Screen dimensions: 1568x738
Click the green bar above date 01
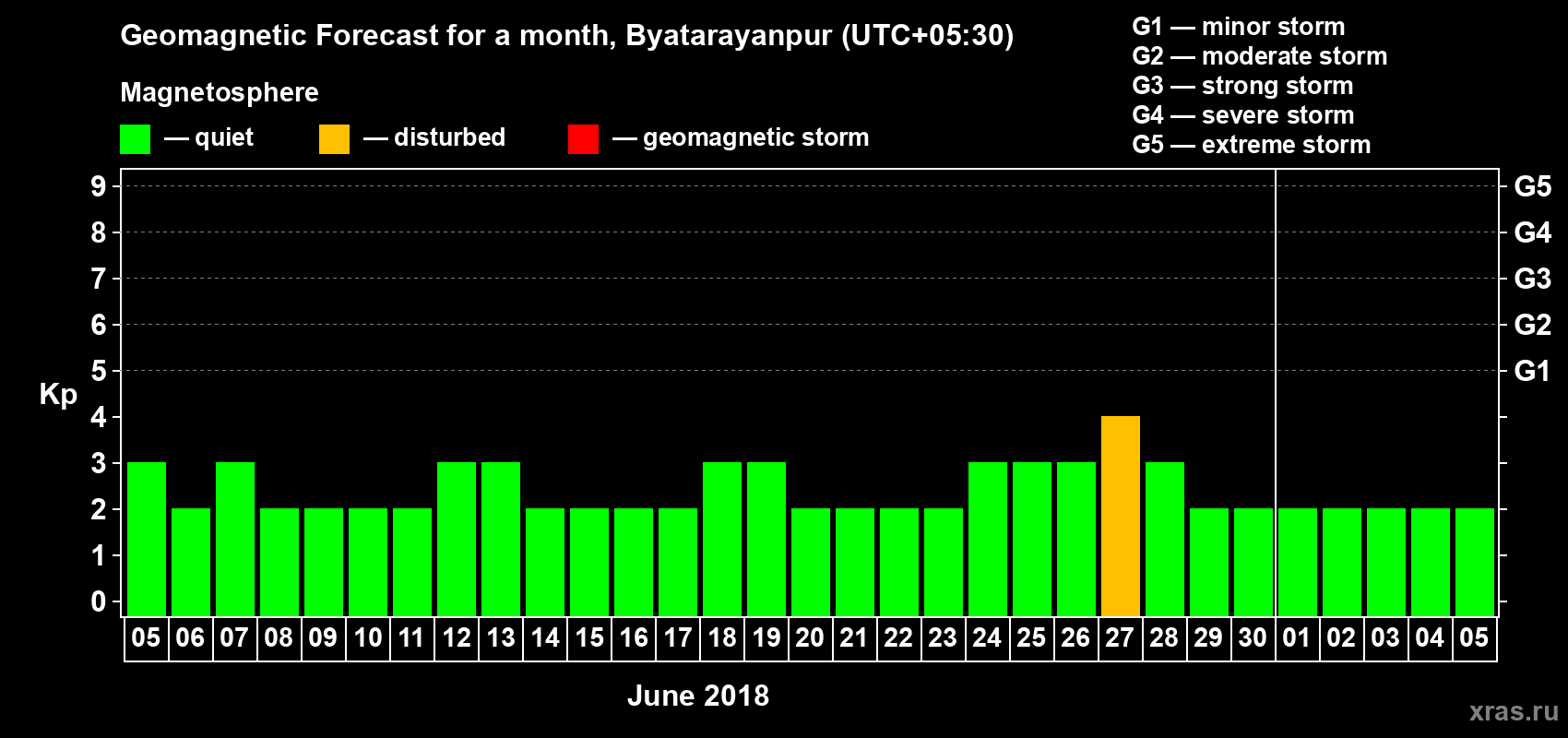pyautogui.click(x=1298, y=562)
